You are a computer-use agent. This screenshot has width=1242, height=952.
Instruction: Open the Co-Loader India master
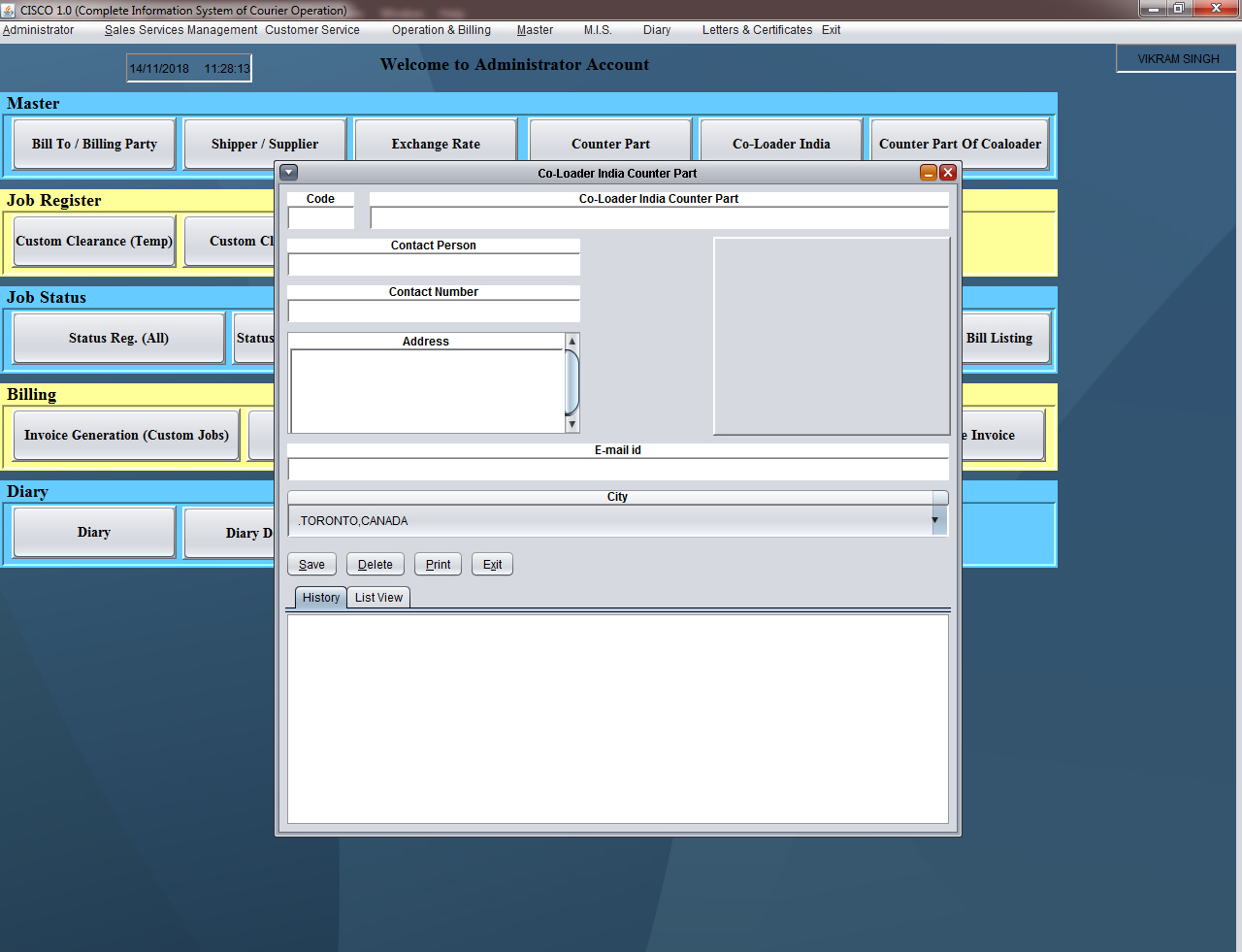tap(781, 141)
